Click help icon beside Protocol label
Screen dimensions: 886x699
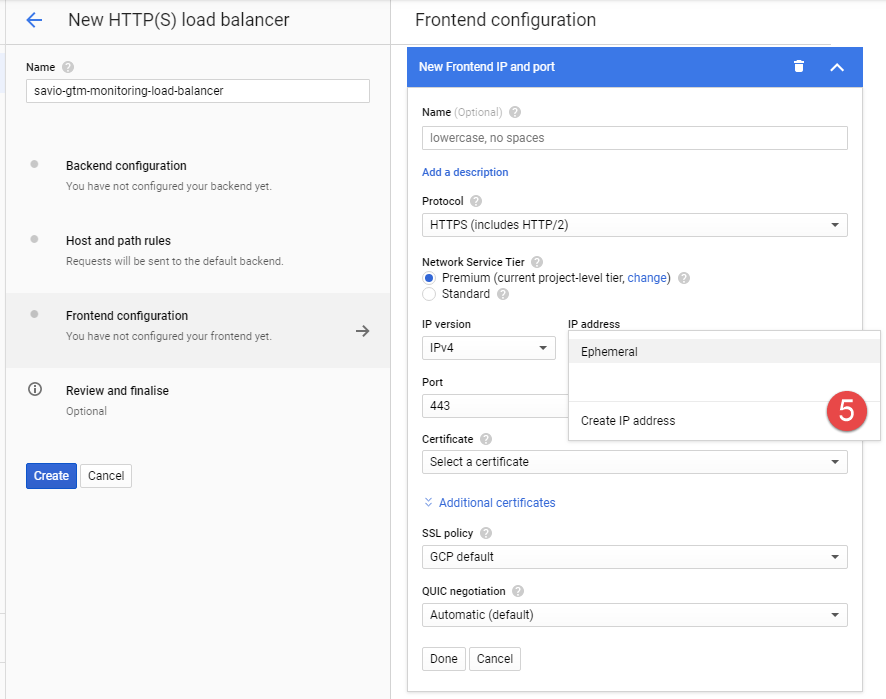click(x=476, y=201)
